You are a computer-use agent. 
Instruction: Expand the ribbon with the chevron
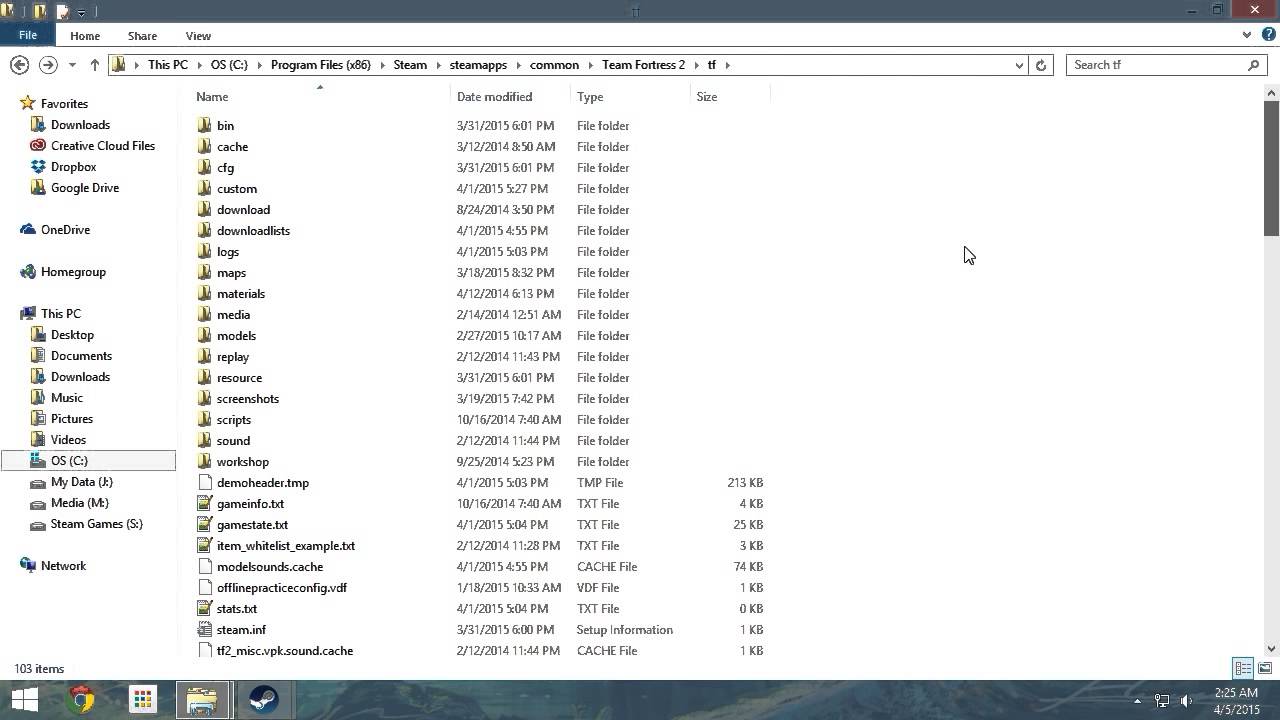point(1247,35)
